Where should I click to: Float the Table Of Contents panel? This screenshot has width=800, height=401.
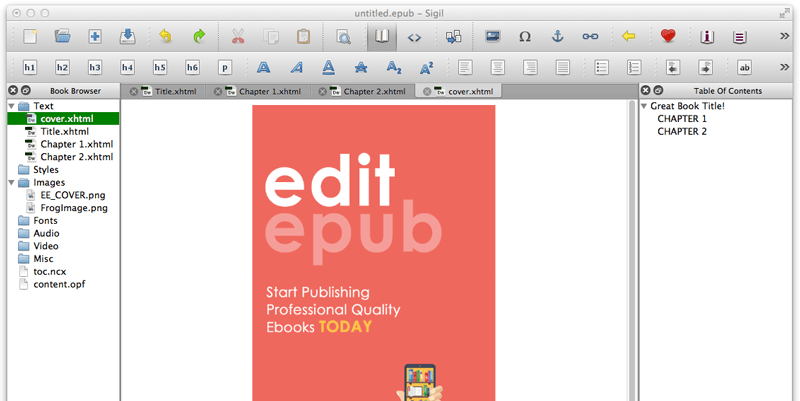coord(658,90)
